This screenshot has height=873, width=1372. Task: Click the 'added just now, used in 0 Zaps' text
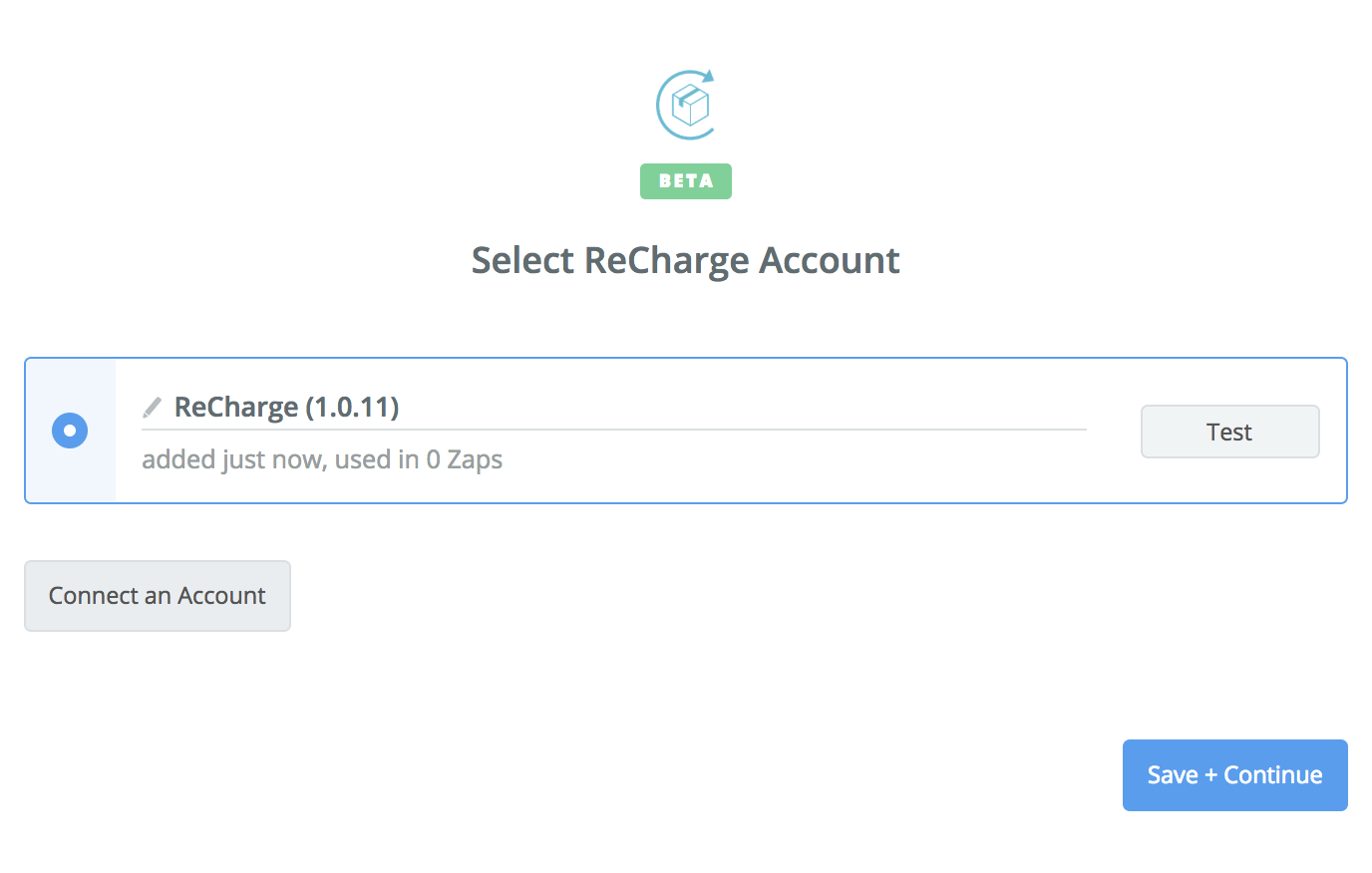pos(322,459)
